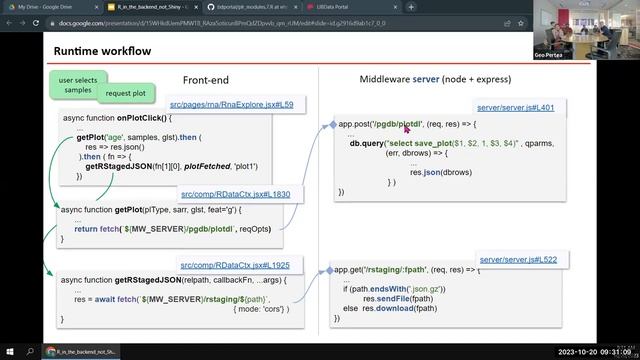The image size is (640, 360).
Task: Click the 'request plot' green box
Action: coord(126,93)
